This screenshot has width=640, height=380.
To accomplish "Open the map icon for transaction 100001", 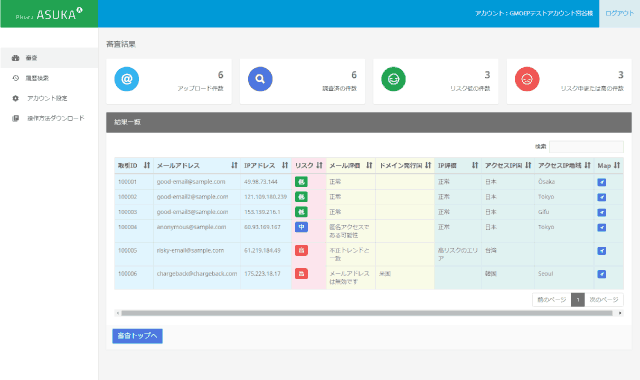I will [x=602, y=182].
